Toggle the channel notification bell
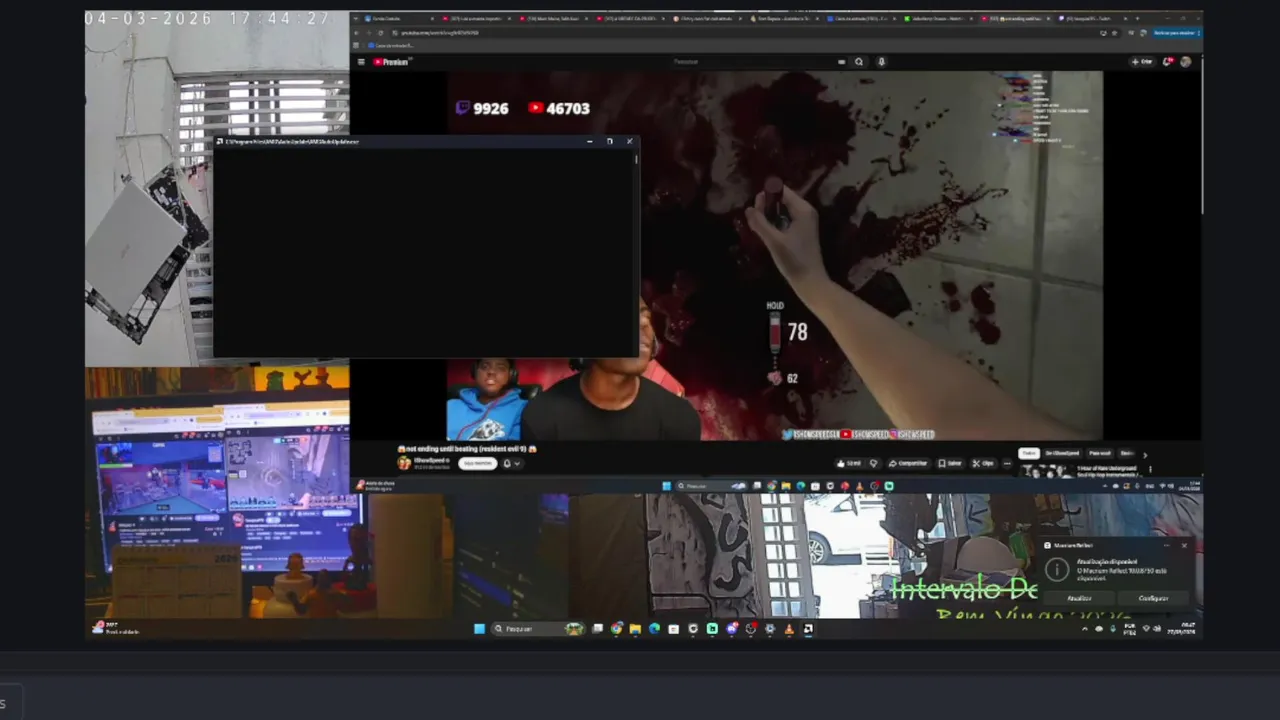This screenshot has height=720, width=1280. point(507,463)
